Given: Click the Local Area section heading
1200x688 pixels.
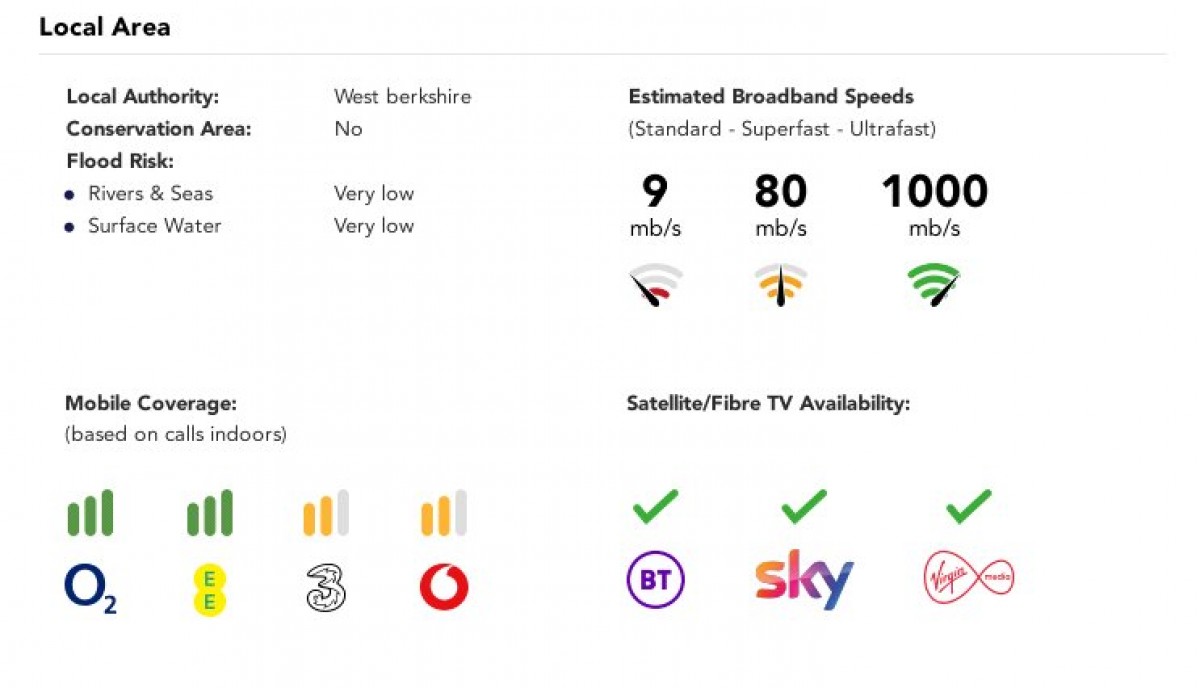Looking at the screenshot, I should [105, 27].
